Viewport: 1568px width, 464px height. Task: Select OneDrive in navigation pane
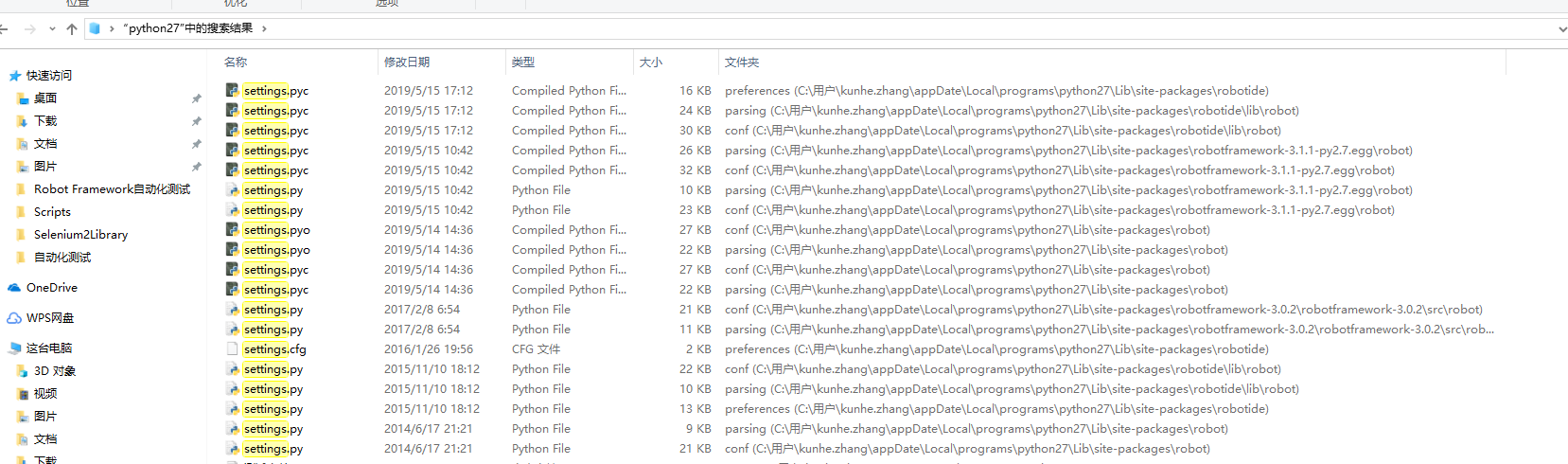[x=52, y=288]
